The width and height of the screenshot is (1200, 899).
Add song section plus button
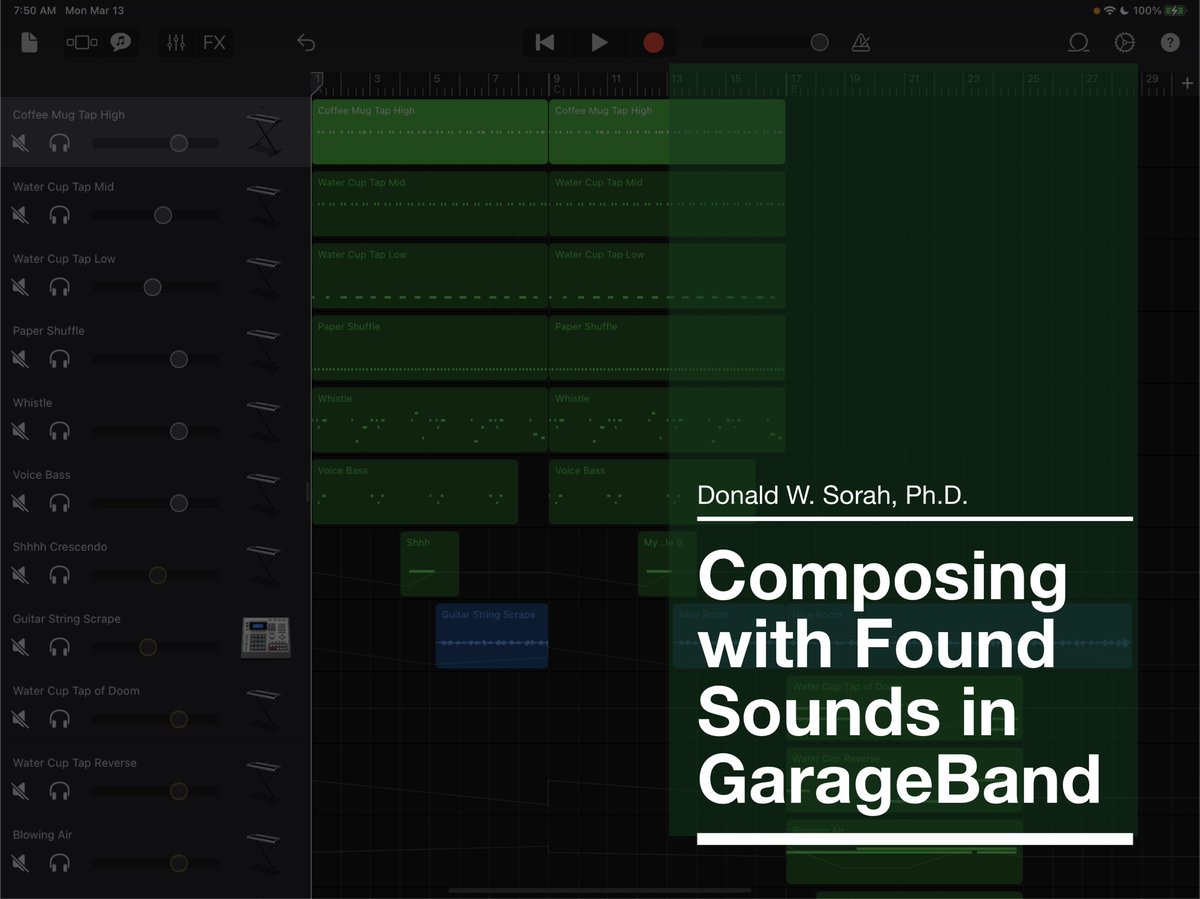click(x=1187, y=83)
